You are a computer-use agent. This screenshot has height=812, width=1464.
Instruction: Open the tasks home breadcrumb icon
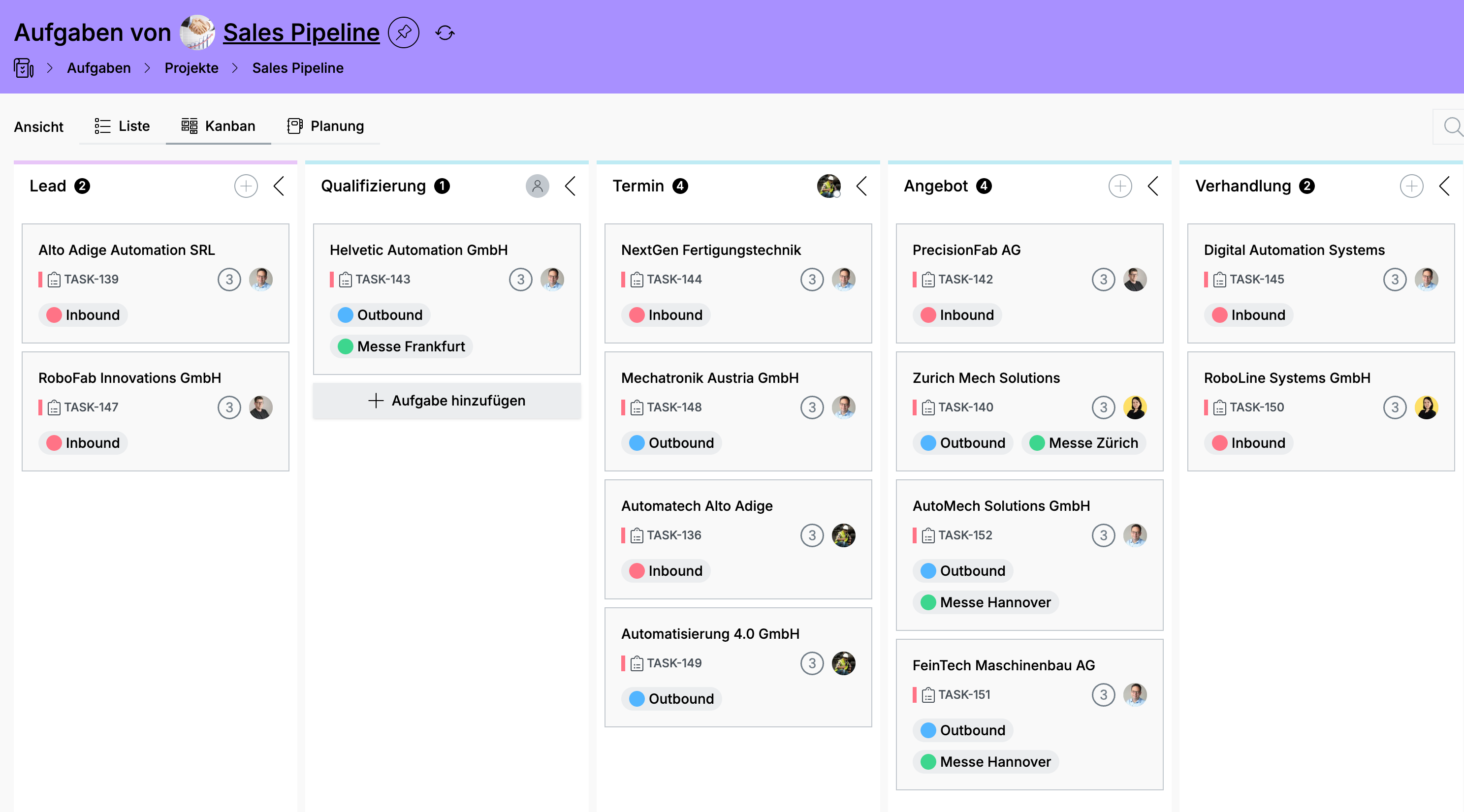click(23, 68)
